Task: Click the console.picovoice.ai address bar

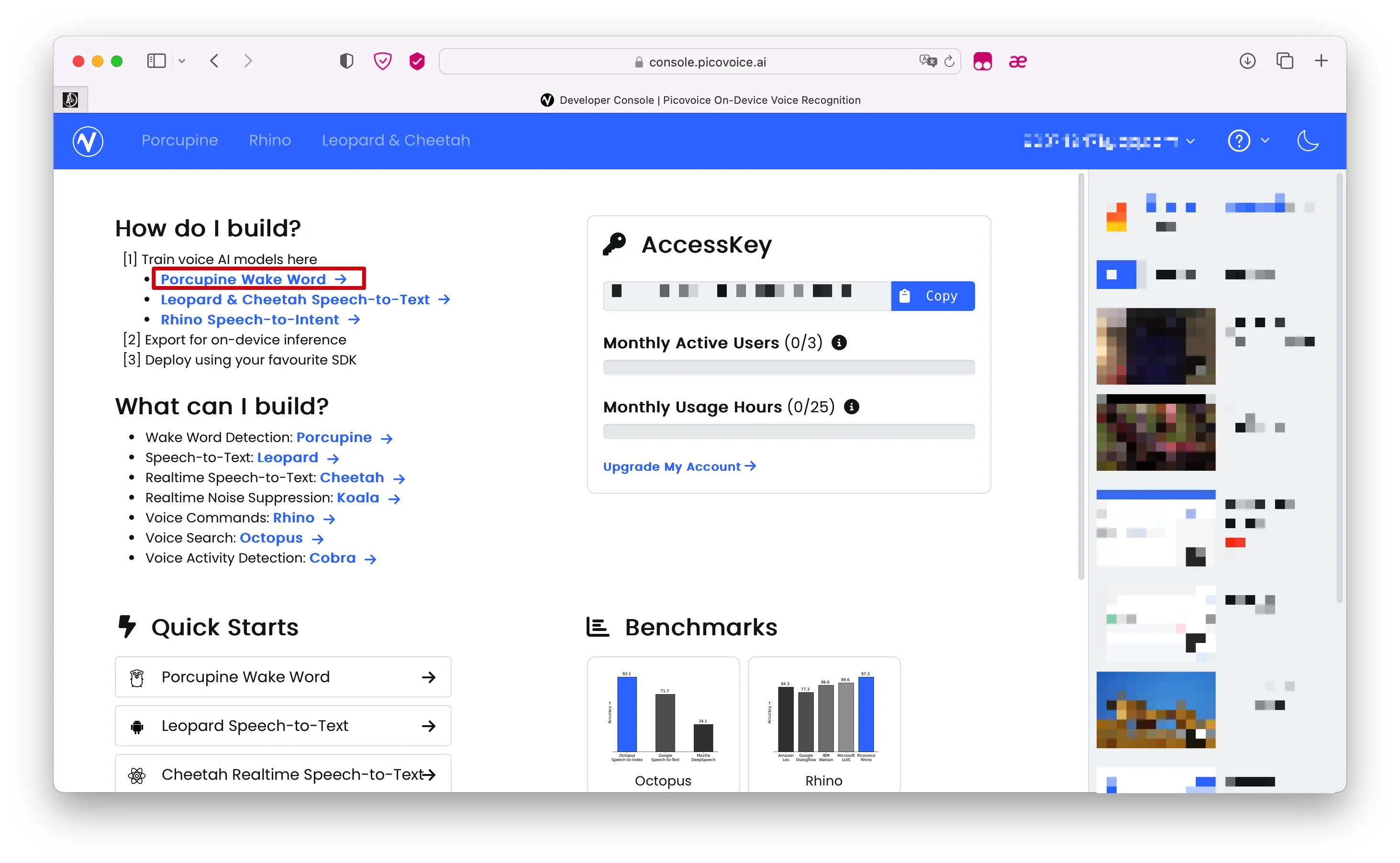Action: click(700, 62)
